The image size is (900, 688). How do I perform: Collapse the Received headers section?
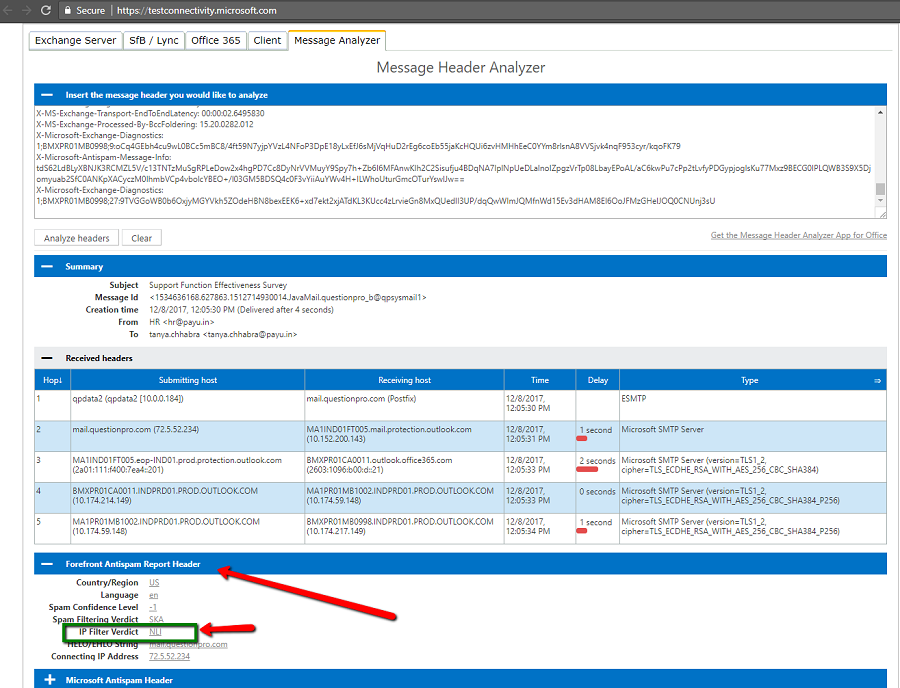coord(47,358)
